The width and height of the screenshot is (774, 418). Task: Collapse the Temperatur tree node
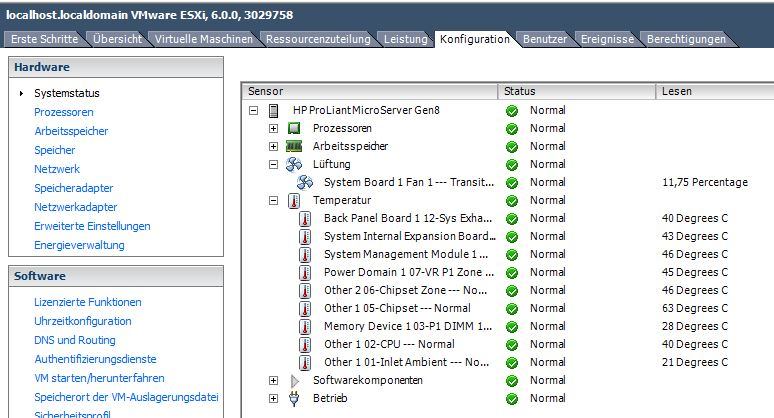click(273, 200)
